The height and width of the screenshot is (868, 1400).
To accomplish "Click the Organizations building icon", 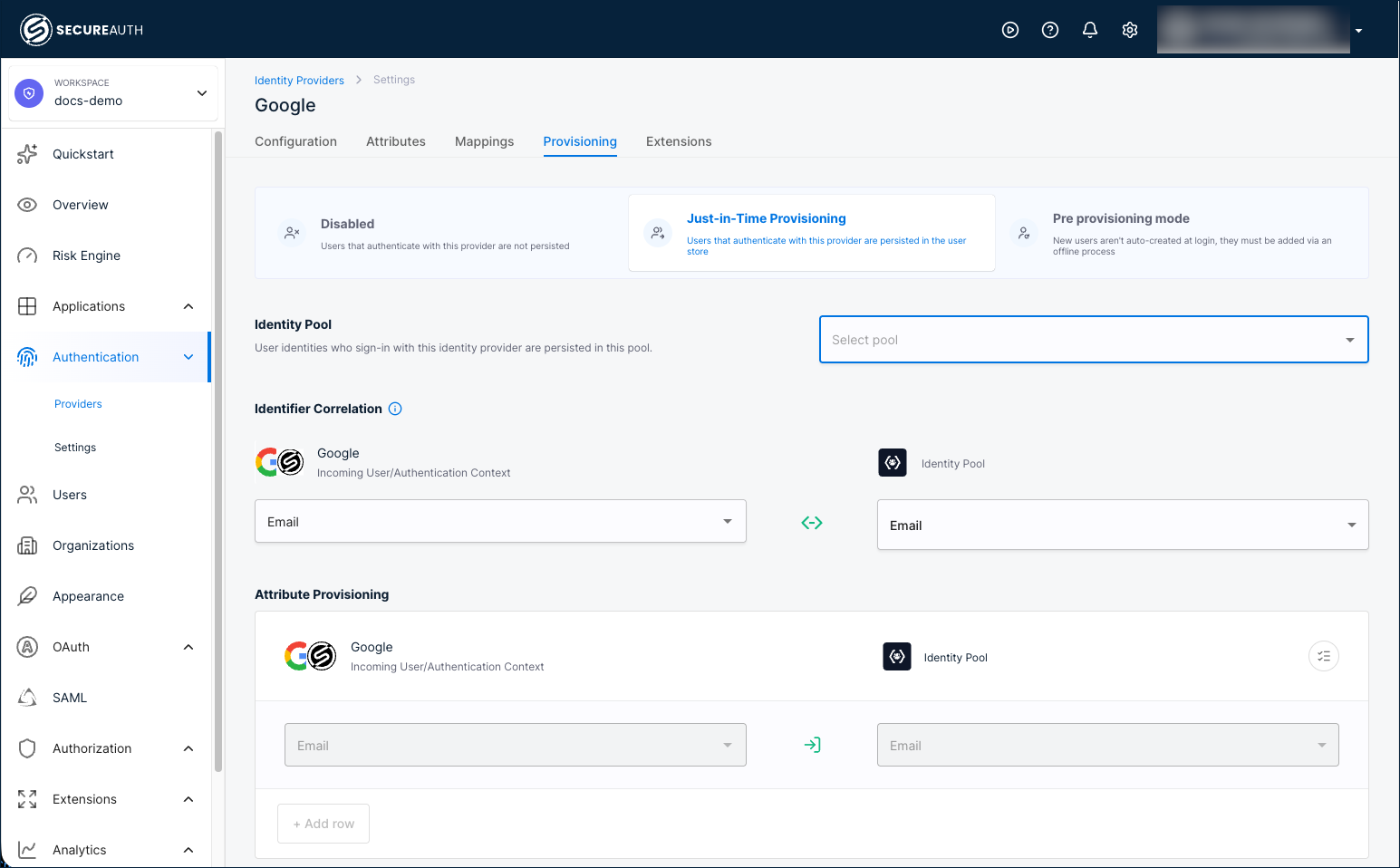I will click(27, 545).
